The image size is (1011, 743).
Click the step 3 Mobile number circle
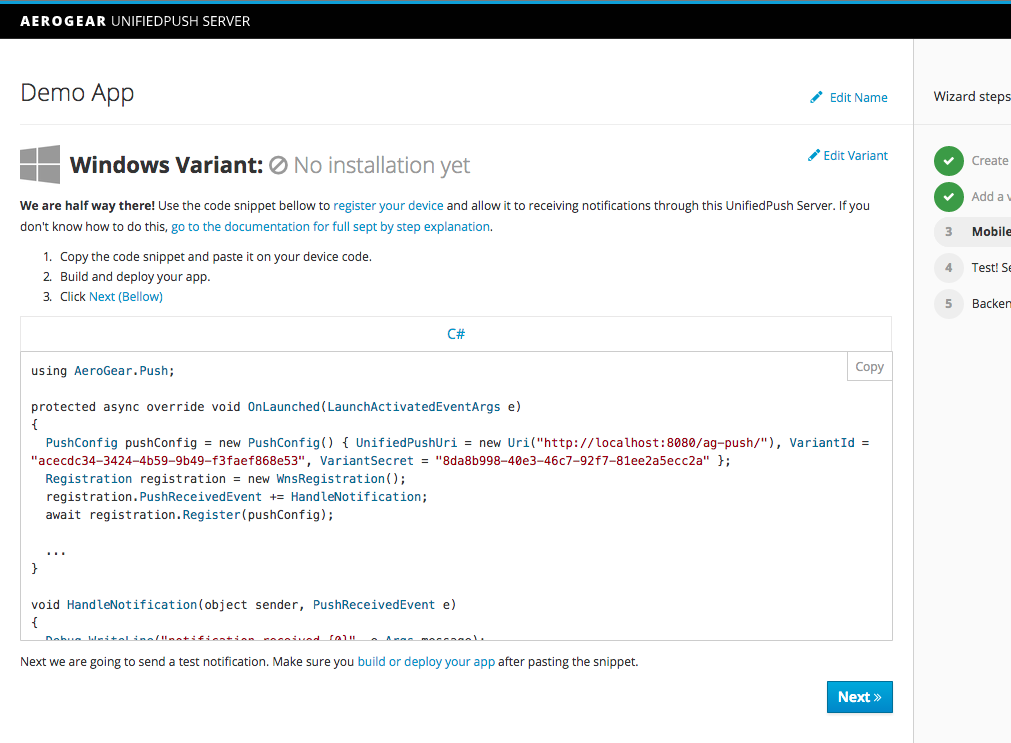[948, 231]
